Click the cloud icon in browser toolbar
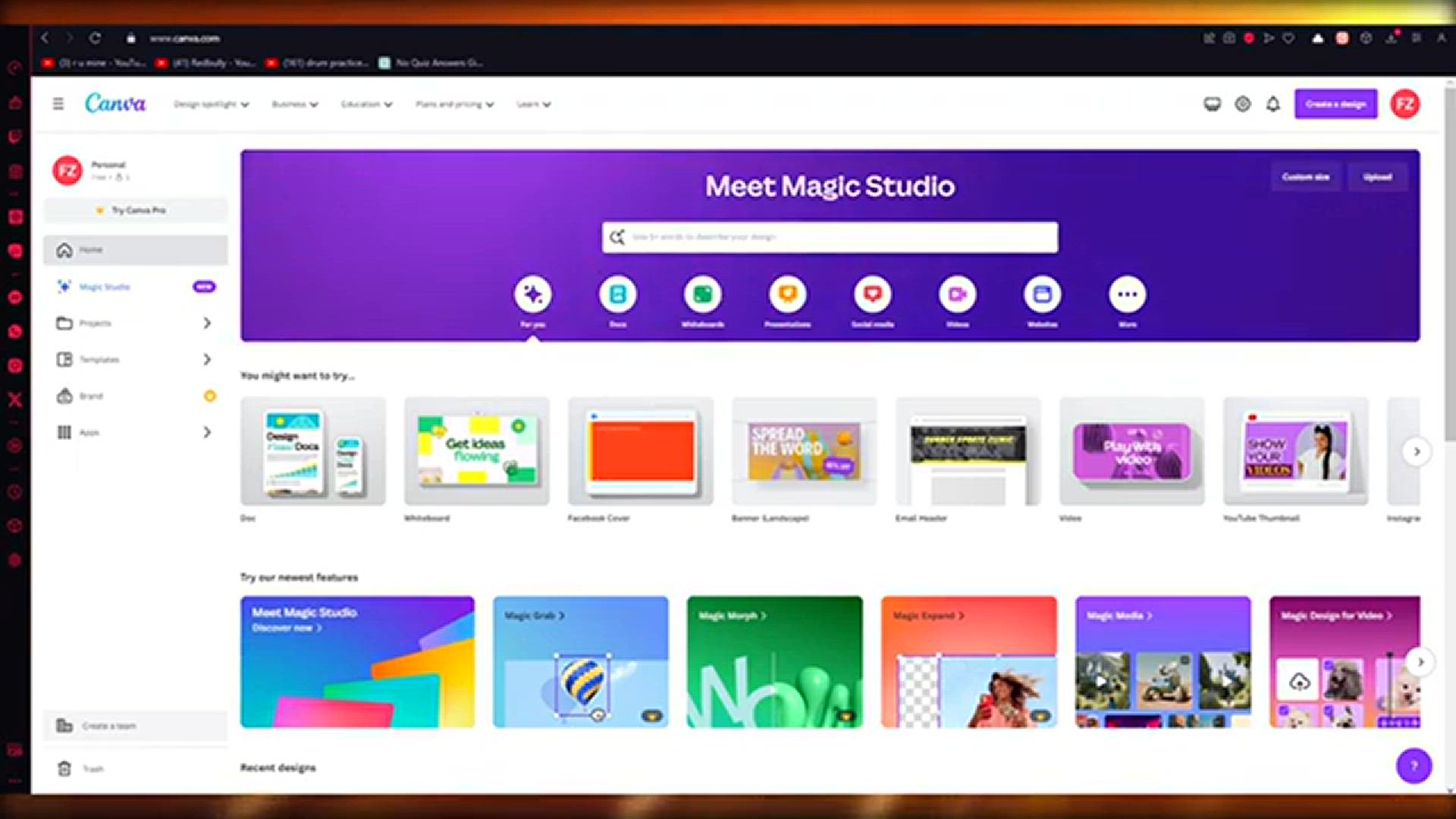Screen dimensions: 1456x819 pos(1318,38)
